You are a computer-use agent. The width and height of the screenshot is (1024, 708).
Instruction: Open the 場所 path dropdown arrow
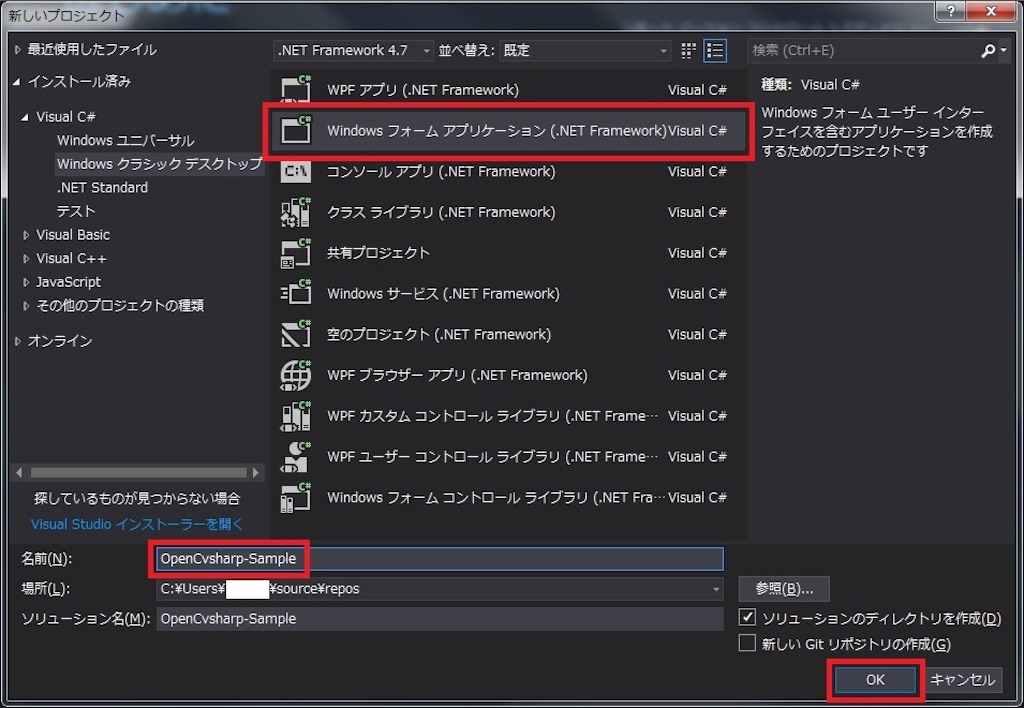point(716,588)
